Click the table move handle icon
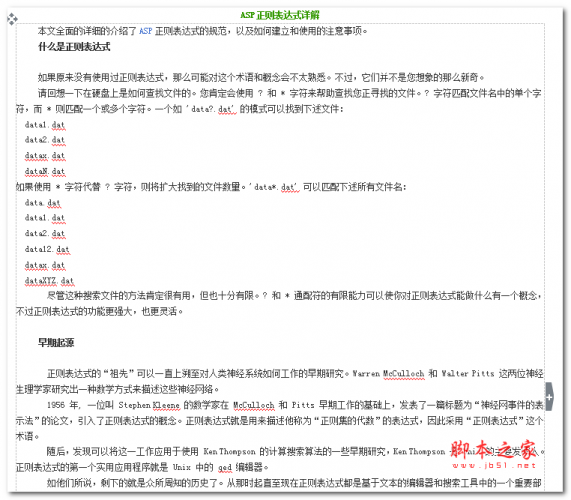The width and height of the screenshot is (571, 500). (x=12, y=19)
